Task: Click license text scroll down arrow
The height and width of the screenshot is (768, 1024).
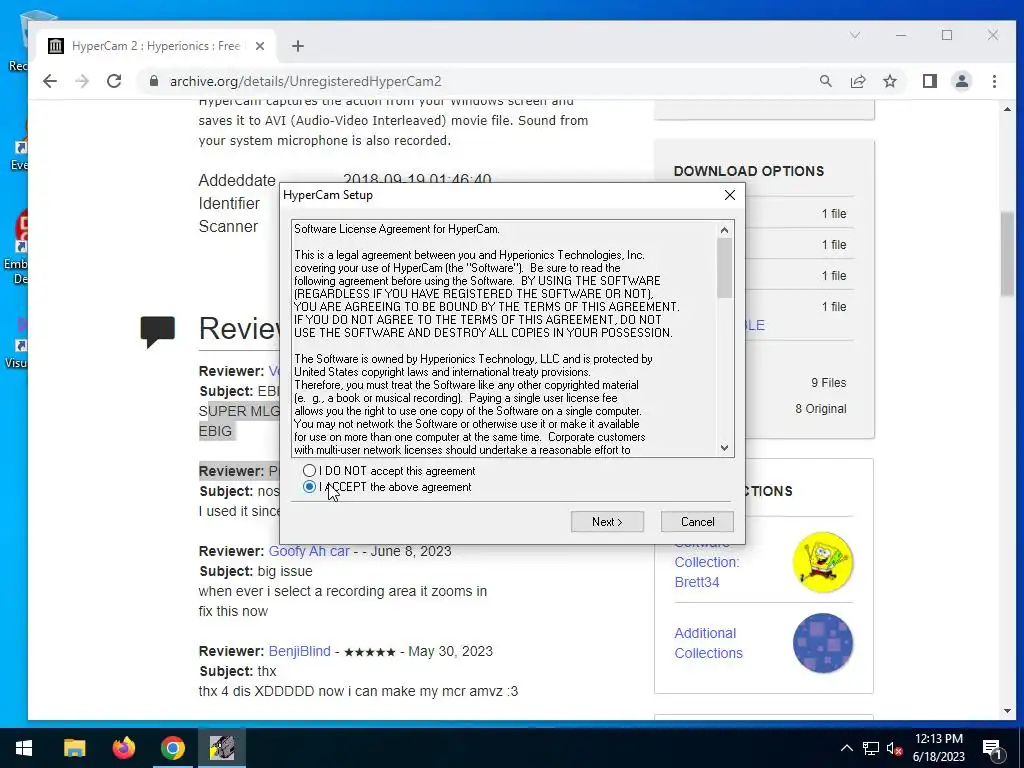Action: click(724, 447)
